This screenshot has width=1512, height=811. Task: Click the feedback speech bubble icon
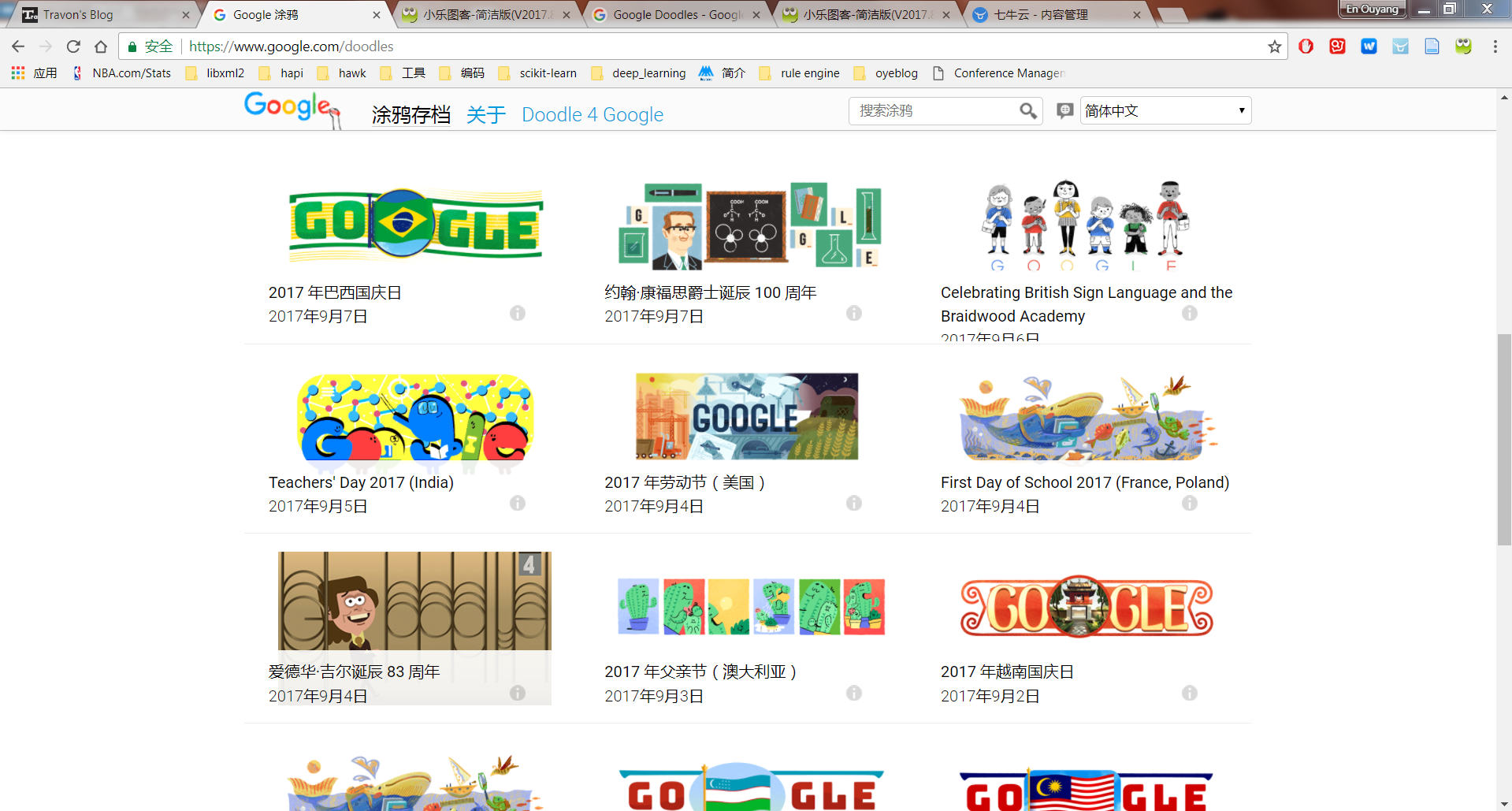click(1064, 111)
